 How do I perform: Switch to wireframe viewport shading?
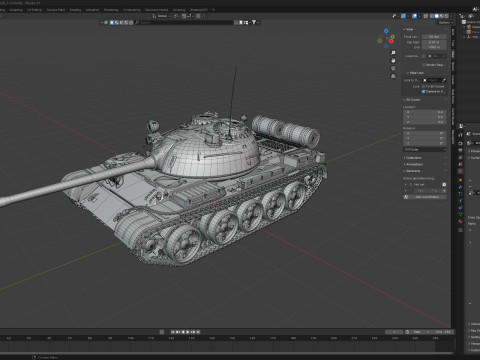click(x=432, y=16)
